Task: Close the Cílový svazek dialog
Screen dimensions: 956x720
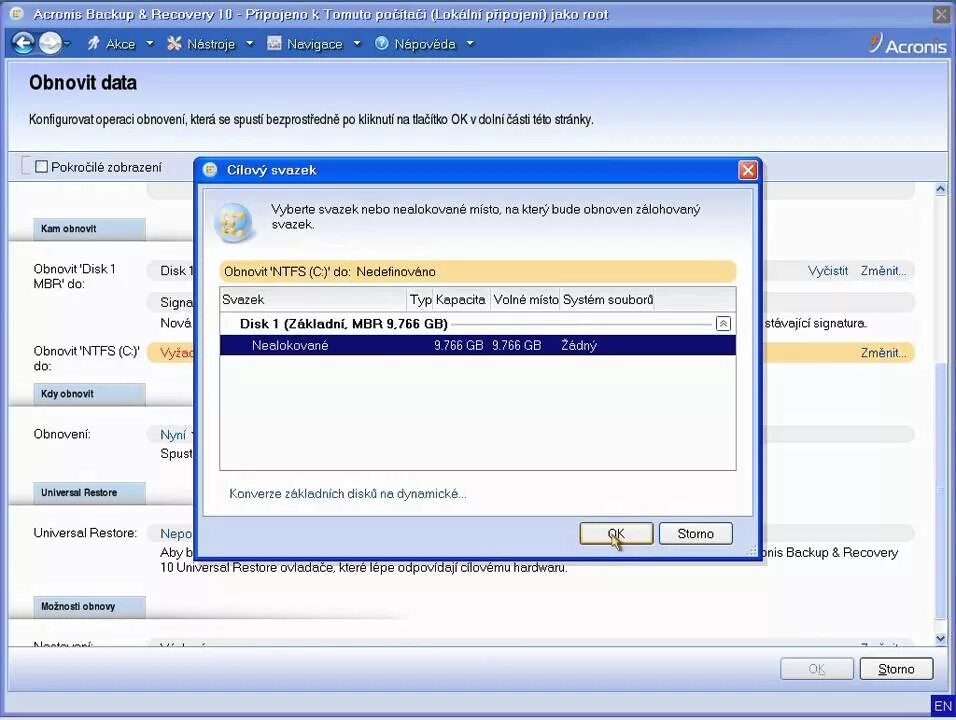Action: 748,170
